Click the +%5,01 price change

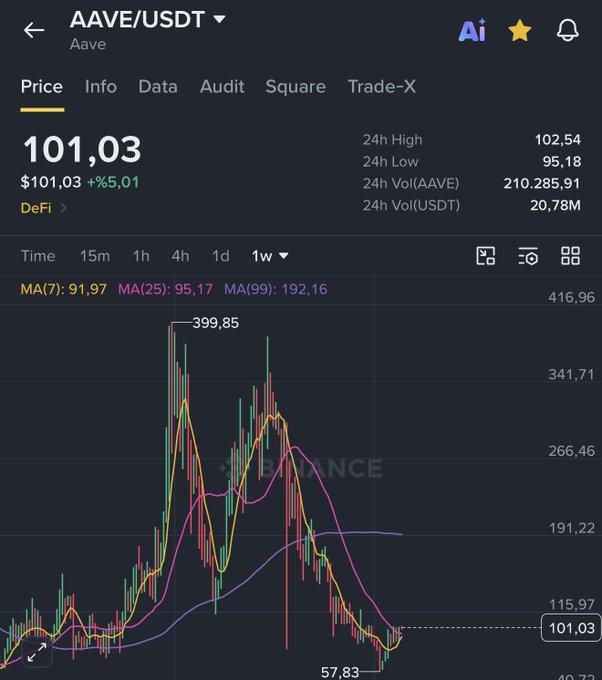(x=113, y=182)
